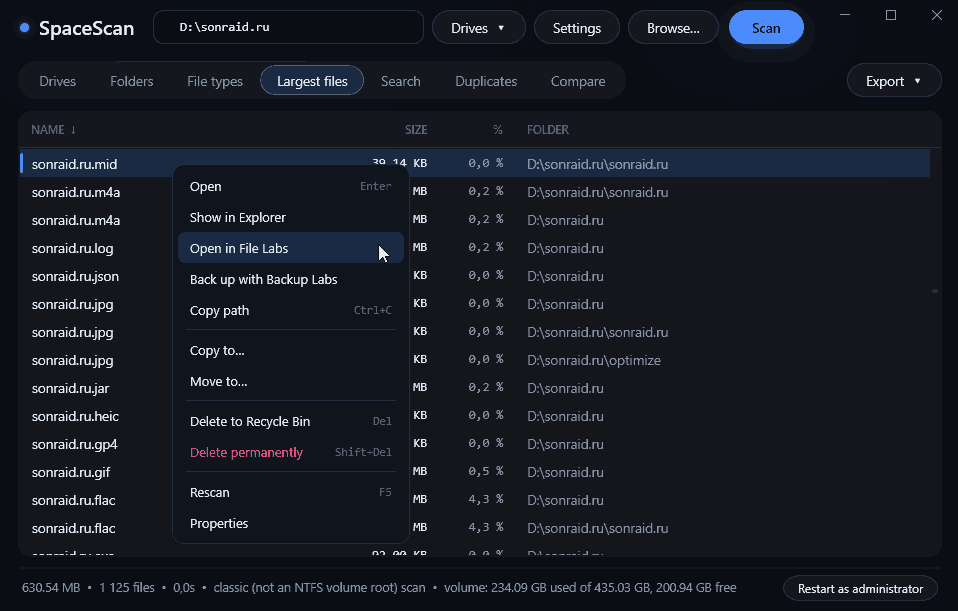Screen dimensions: 958x611
Task: Choose Rescan in context menu
Action: point(291,492)
